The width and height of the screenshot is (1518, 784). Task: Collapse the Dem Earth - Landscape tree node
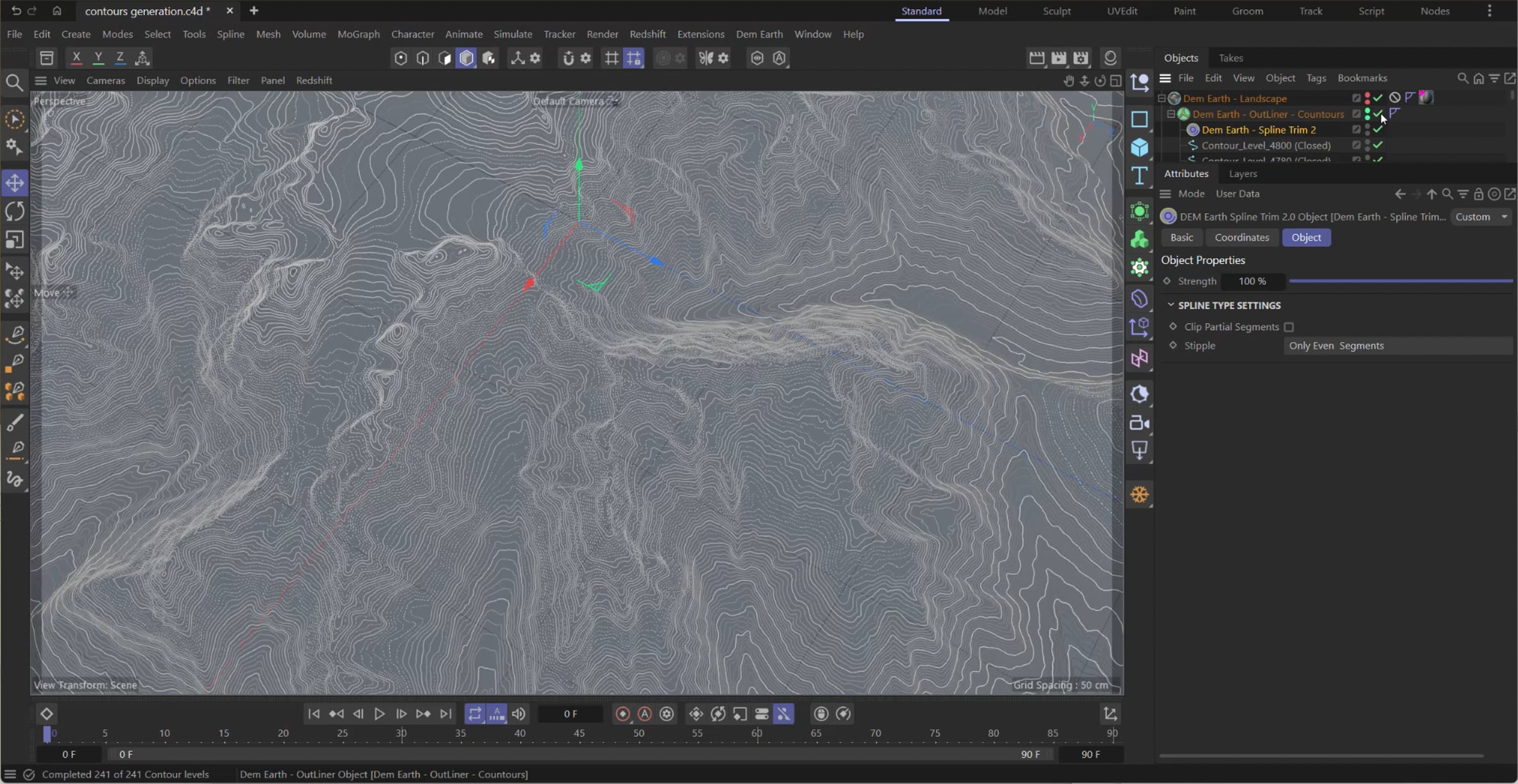(1161, 99)
